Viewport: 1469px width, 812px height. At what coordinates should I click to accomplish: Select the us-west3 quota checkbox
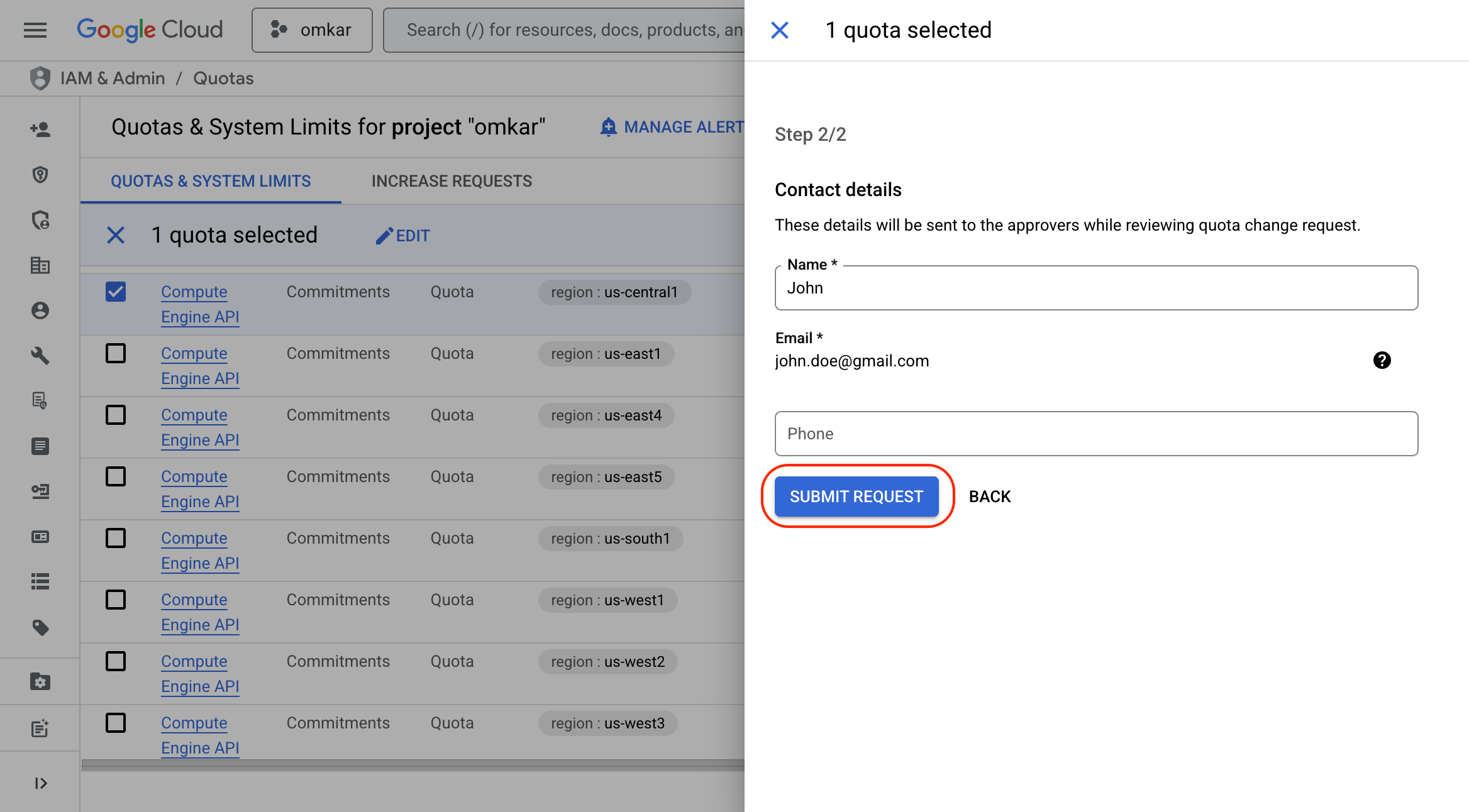[116, 723]
